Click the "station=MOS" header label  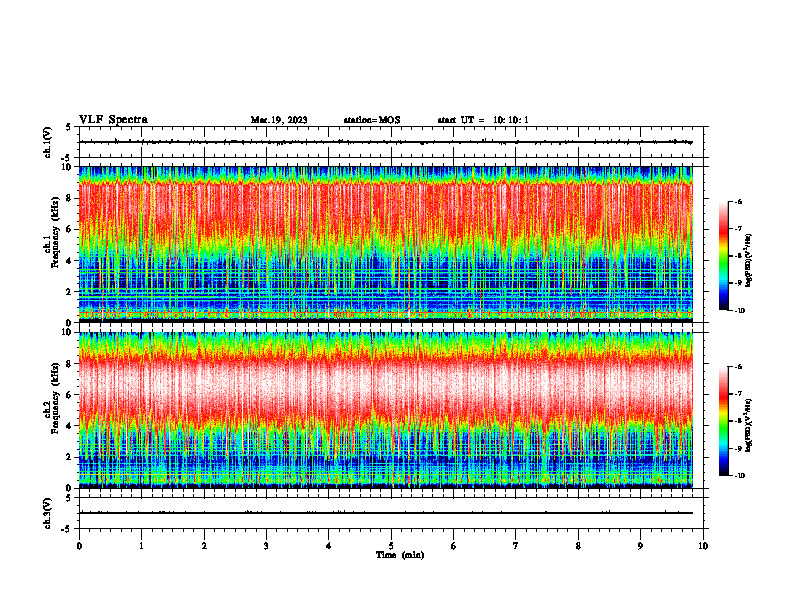[x=372, y=120]
